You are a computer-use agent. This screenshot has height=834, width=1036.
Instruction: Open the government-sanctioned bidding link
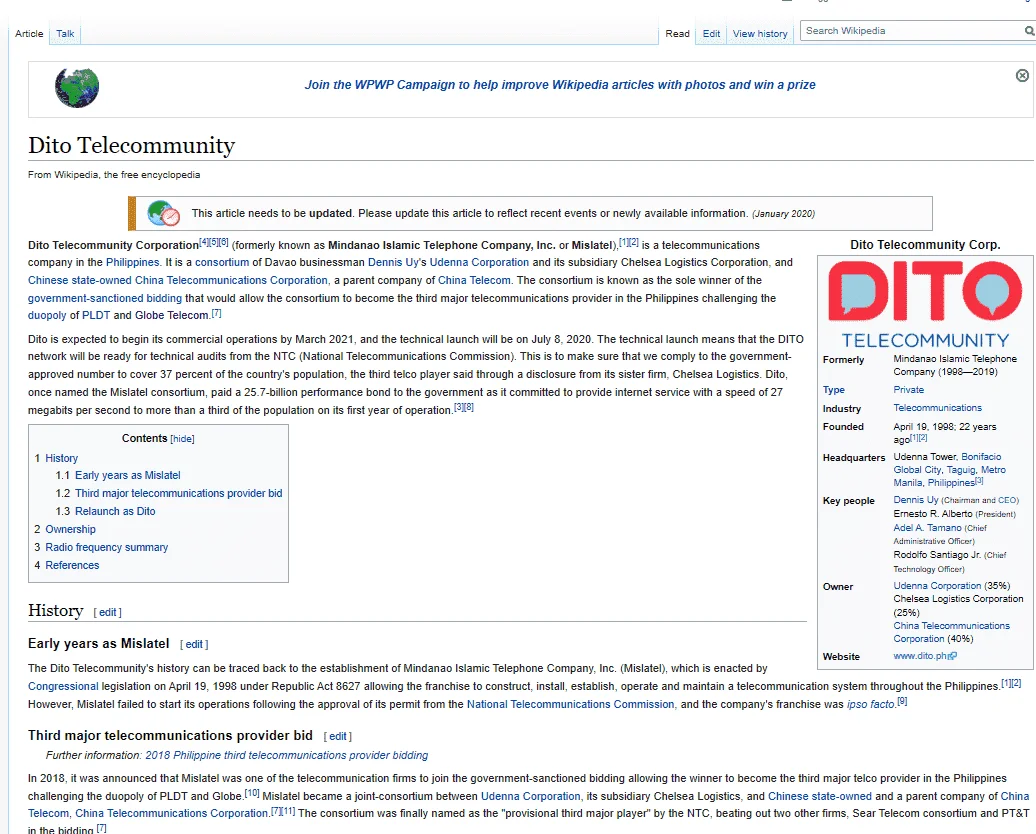coord(104,298)
